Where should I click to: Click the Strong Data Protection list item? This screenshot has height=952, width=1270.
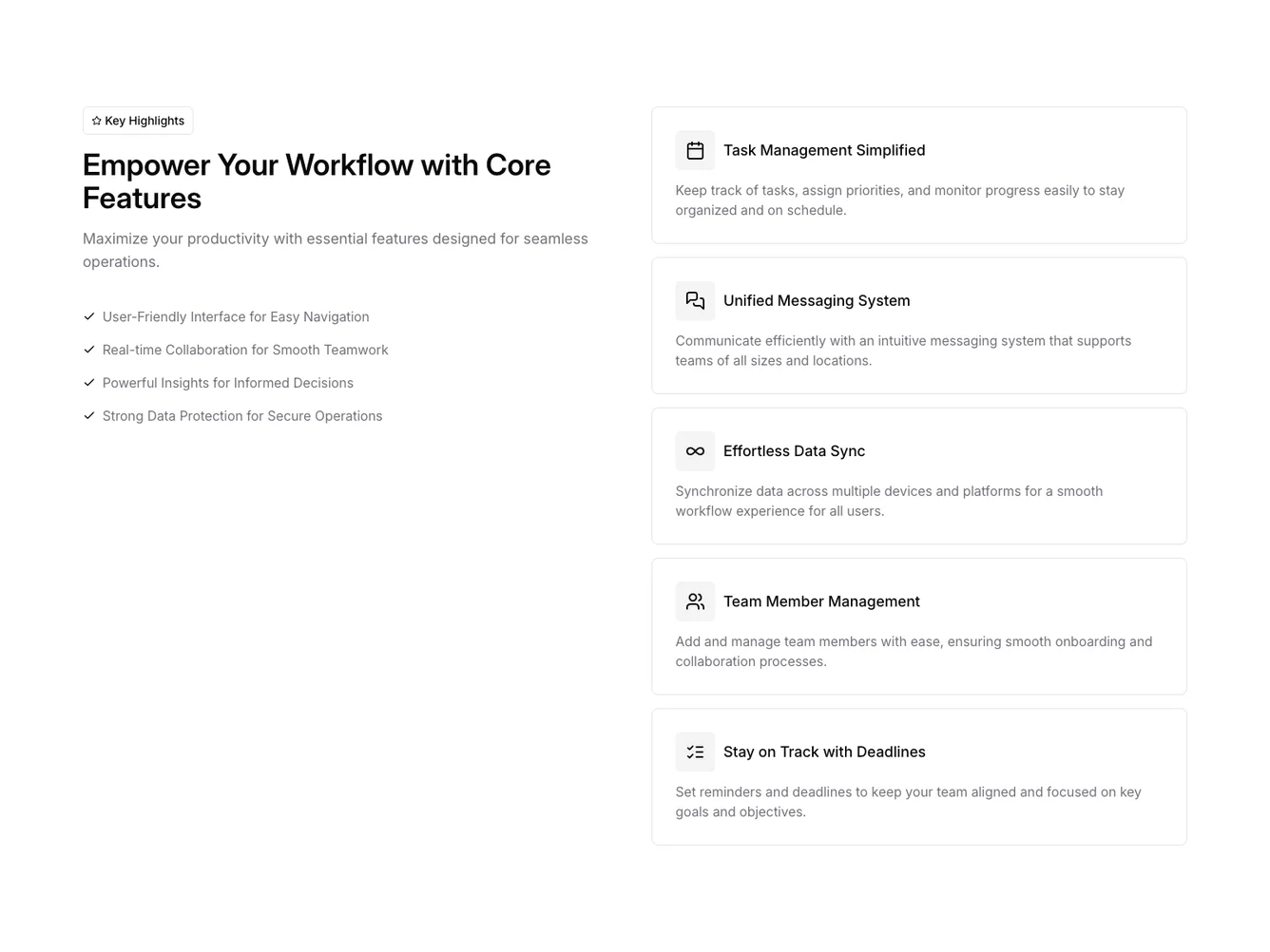pos(241,416)
